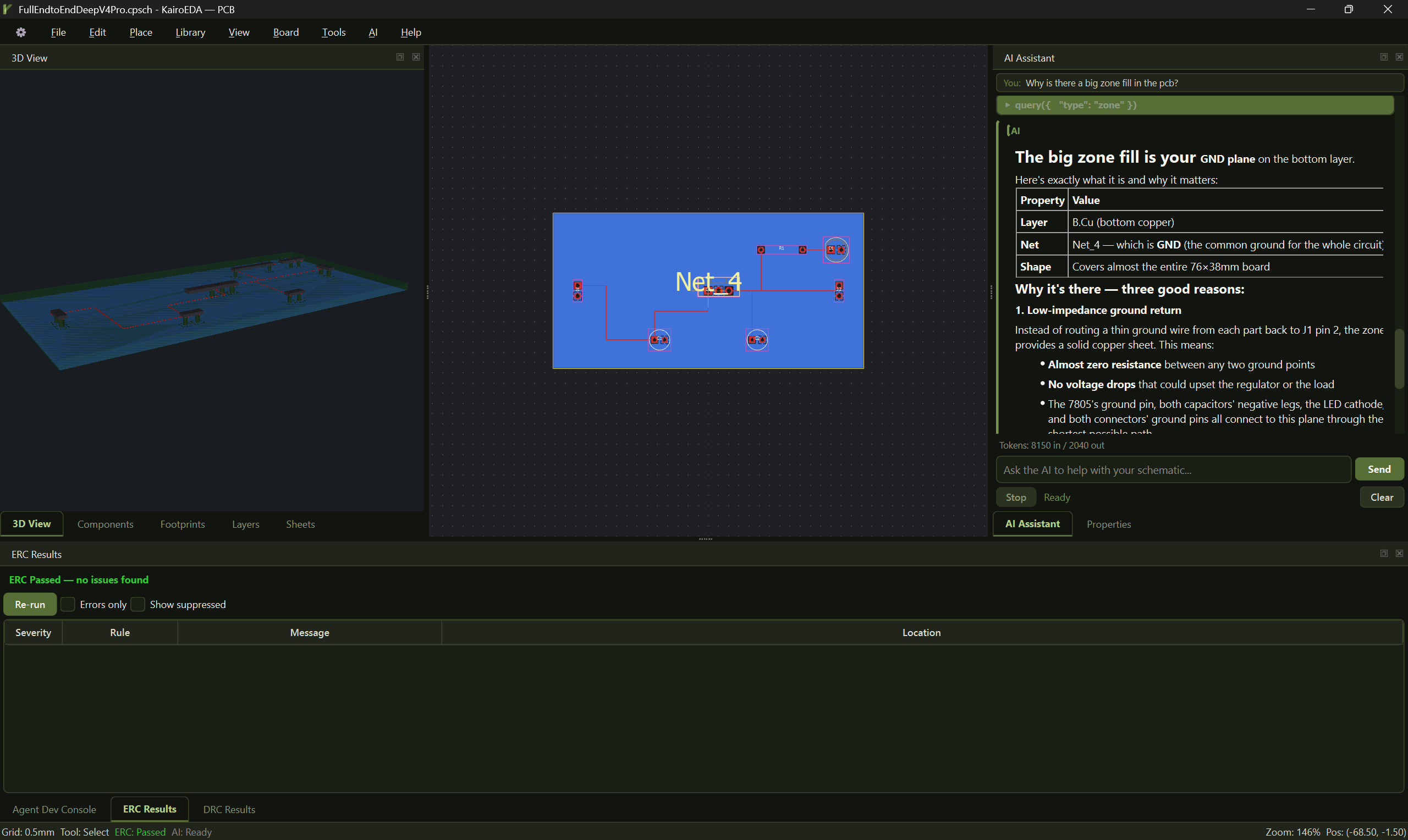Close the AI Assistant panel
1408x840 pixels.
tap(1400, 57)
